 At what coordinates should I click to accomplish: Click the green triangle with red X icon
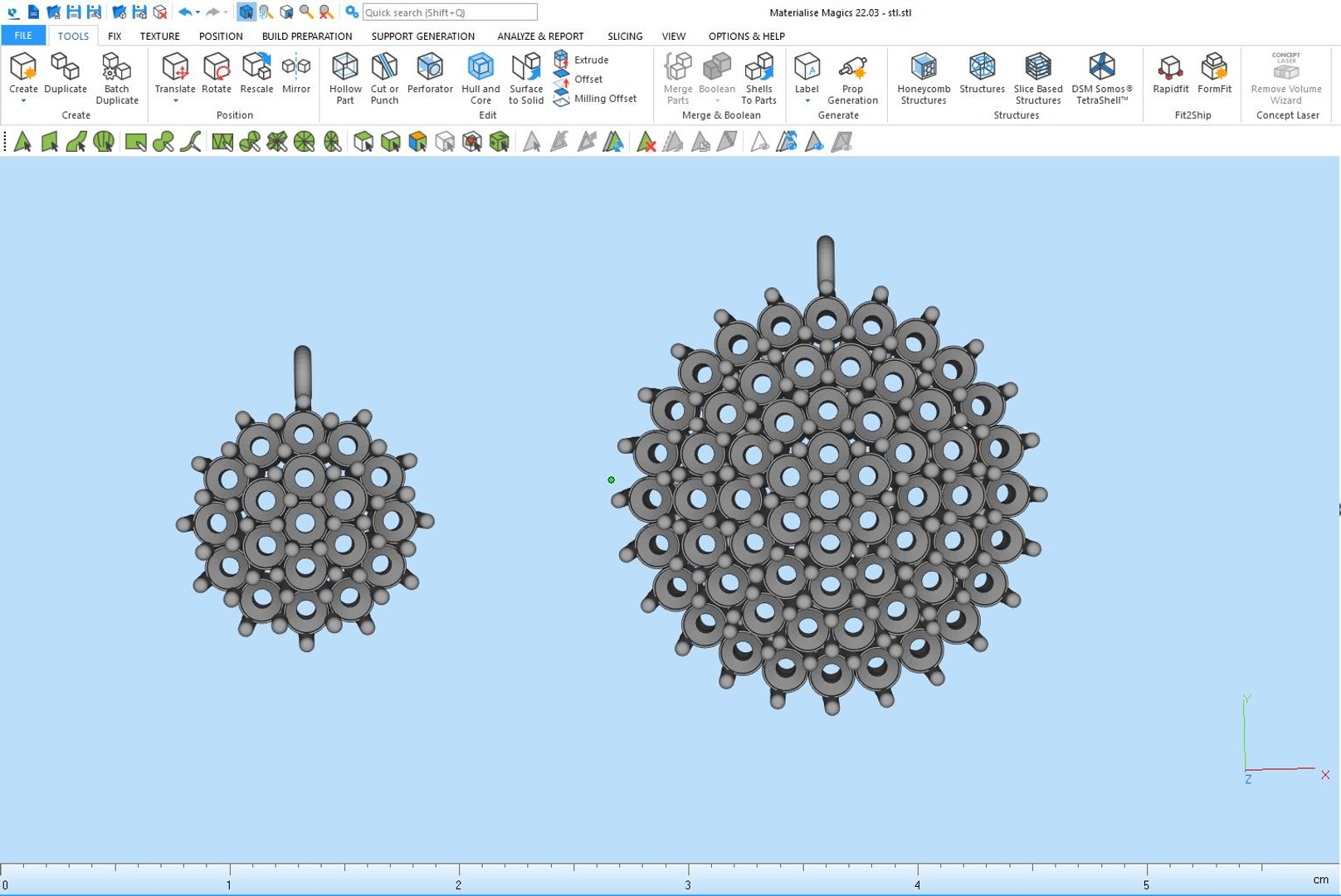click(x=646, y=142)
